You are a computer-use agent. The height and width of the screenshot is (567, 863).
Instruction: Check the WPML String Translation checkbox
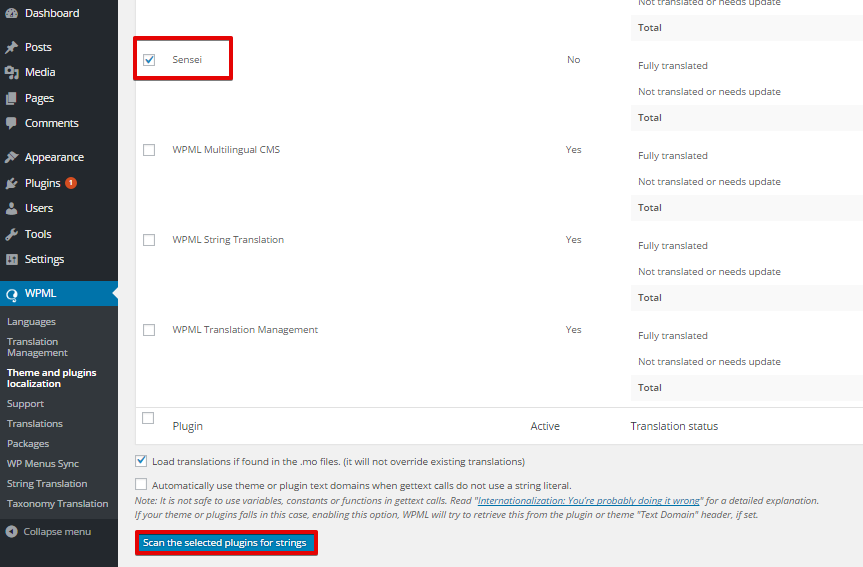click(149, 240)
